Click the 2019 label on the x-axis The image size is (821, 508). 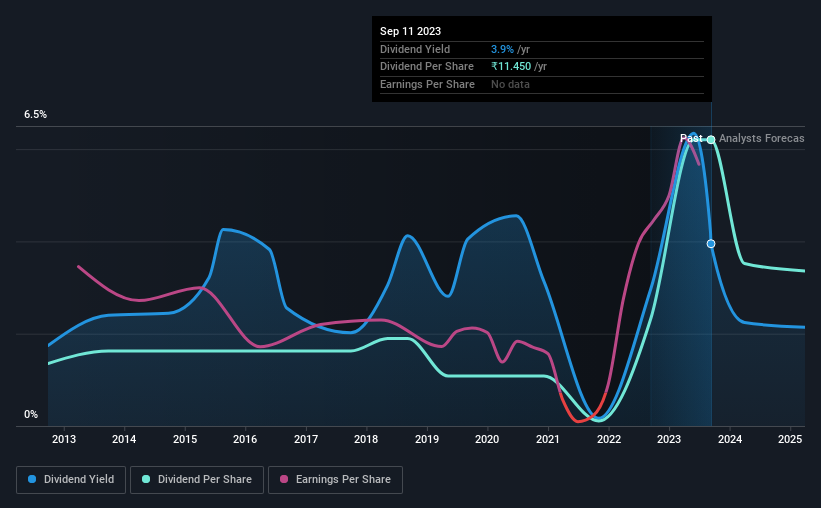[427, 439]
